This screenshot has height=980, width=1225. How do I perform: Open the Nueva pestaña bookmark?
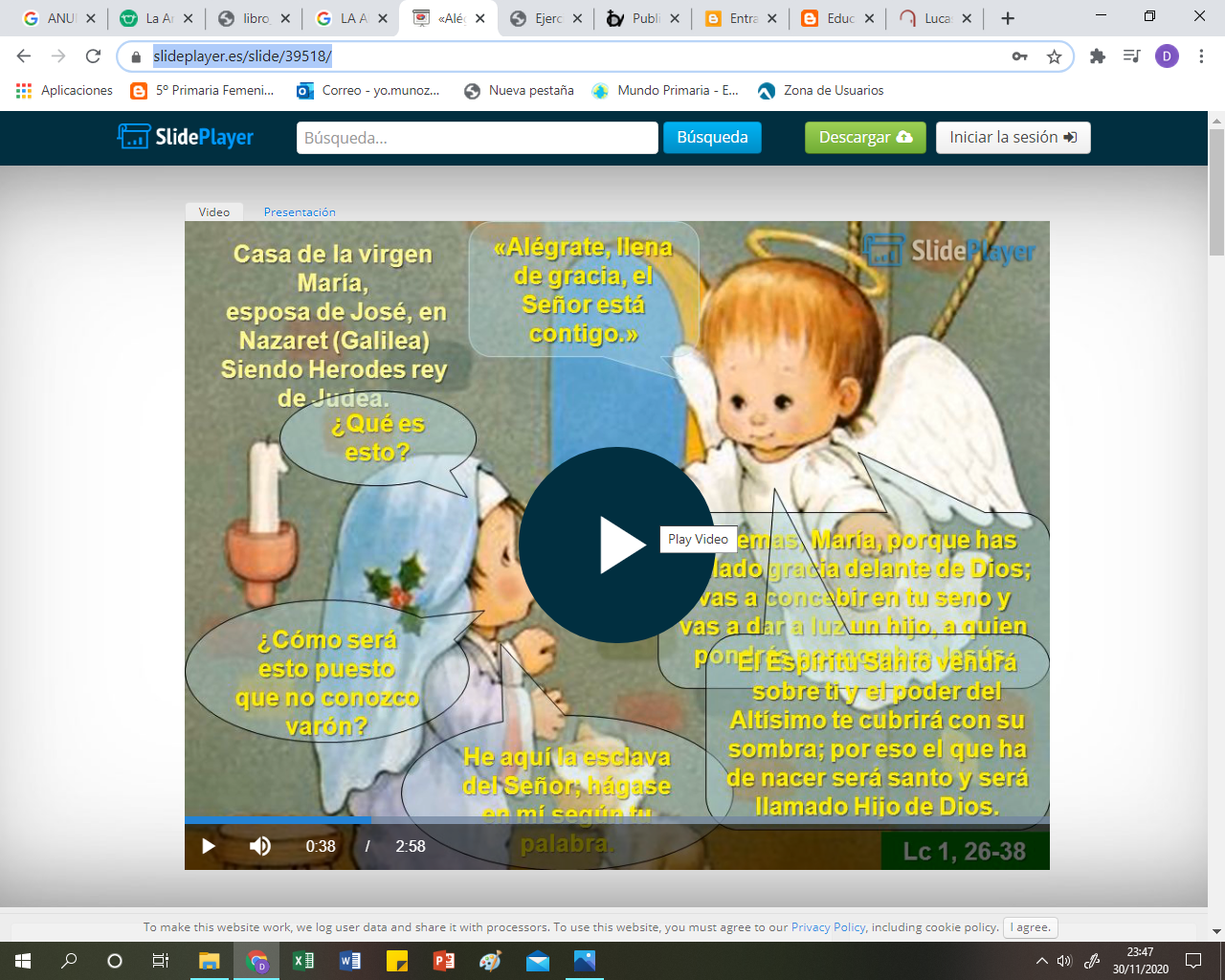click(x=518, y=91)
